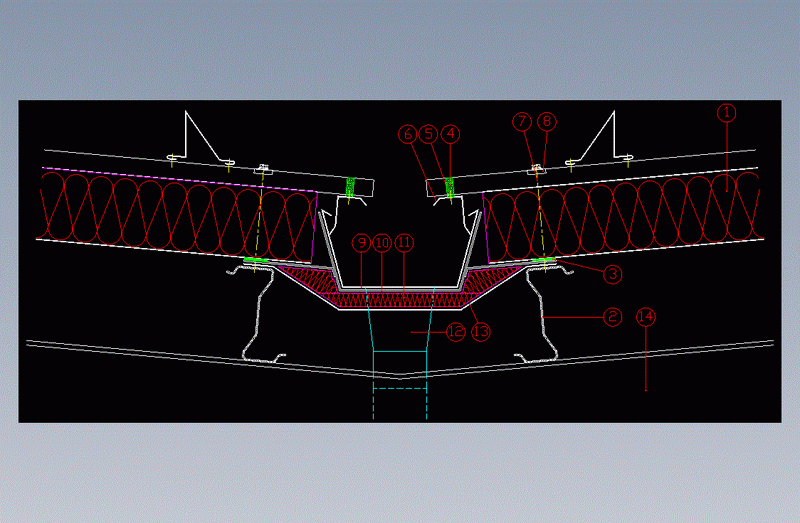800x523 pixels.
Task: Click callout bubble number 4
Action: point(451,132)
